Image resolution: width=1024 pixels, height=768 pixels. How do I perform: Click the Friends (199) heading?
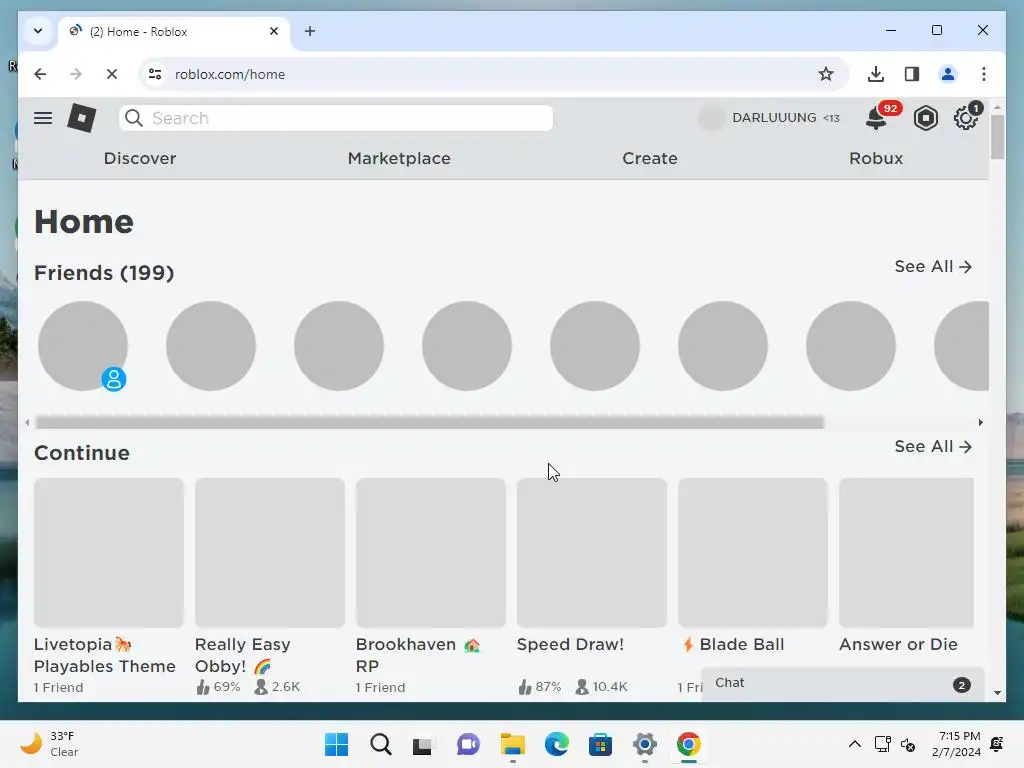pyautogui.click(x=104, y=273)
